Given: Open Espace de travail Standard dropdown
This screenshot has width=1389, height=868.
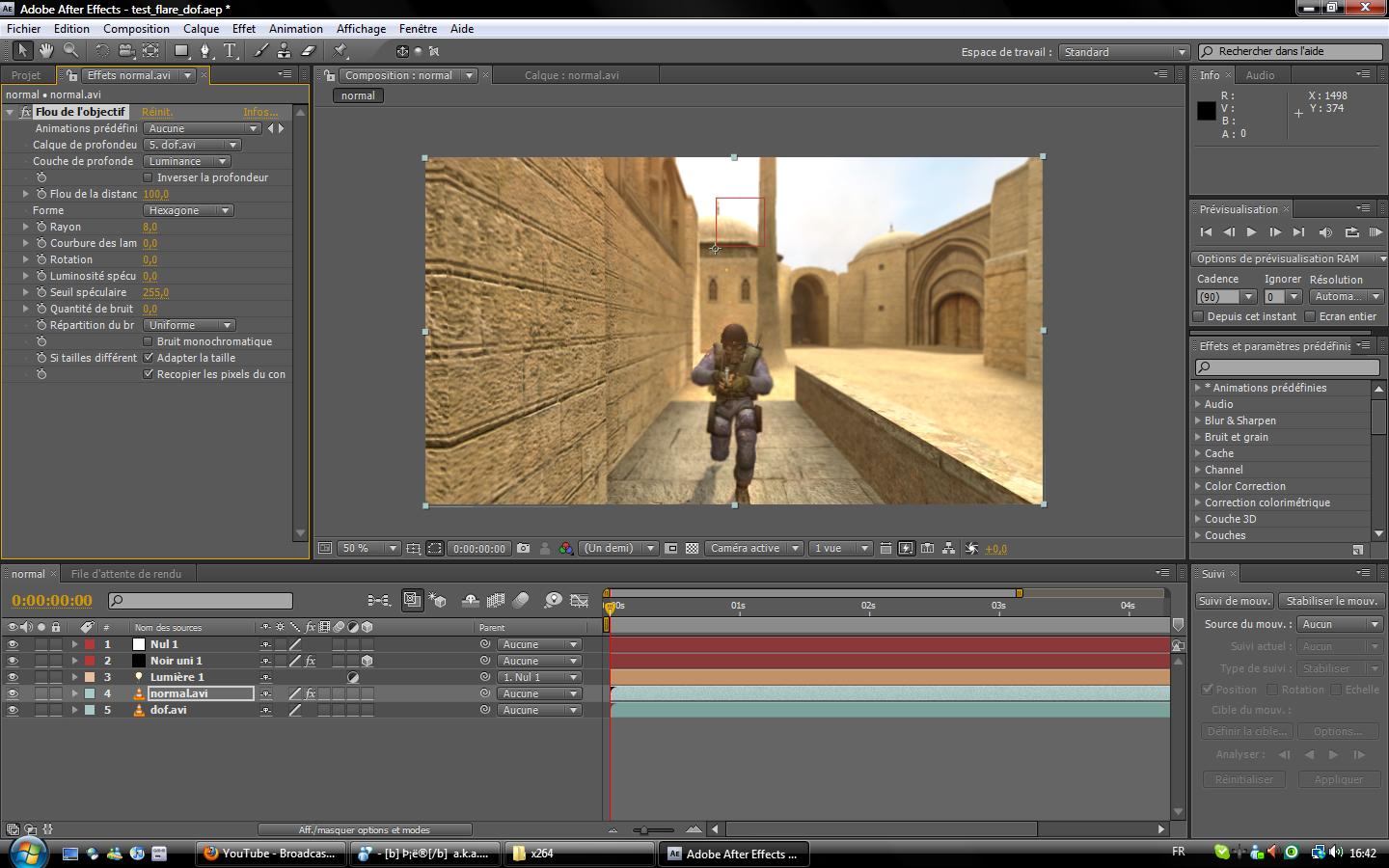Looking at the screenshot, I should 1124,52.
